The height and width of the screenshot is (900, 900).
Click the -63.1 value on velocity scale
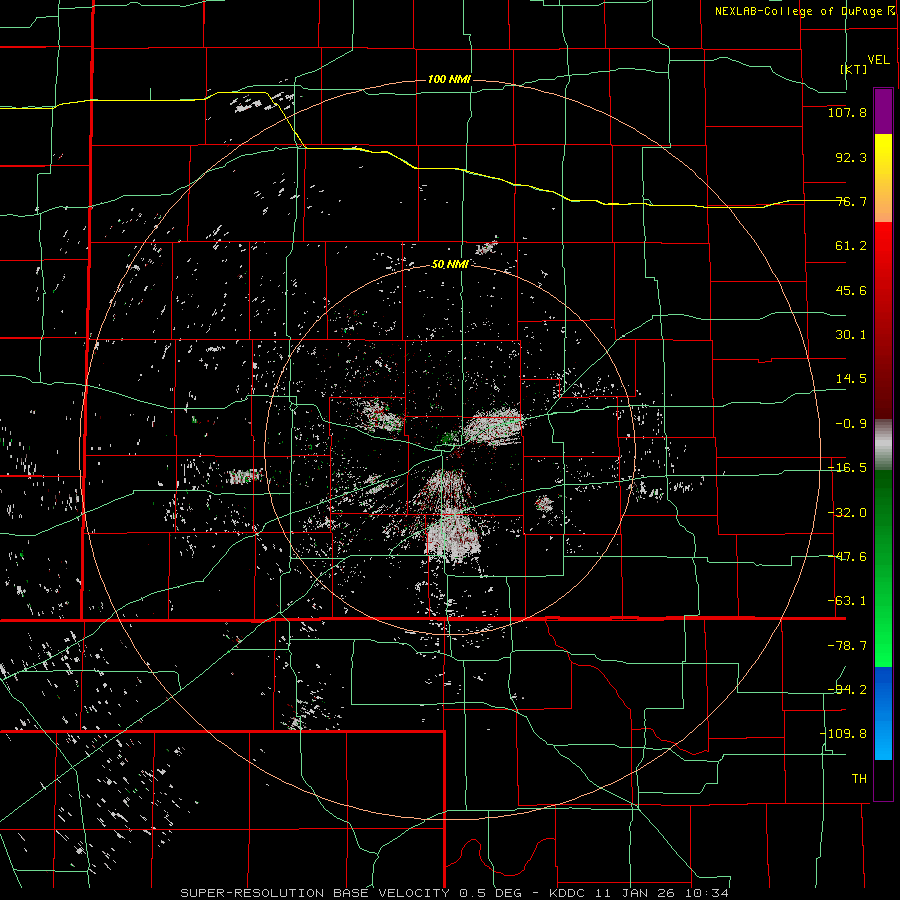coord(847,601)
